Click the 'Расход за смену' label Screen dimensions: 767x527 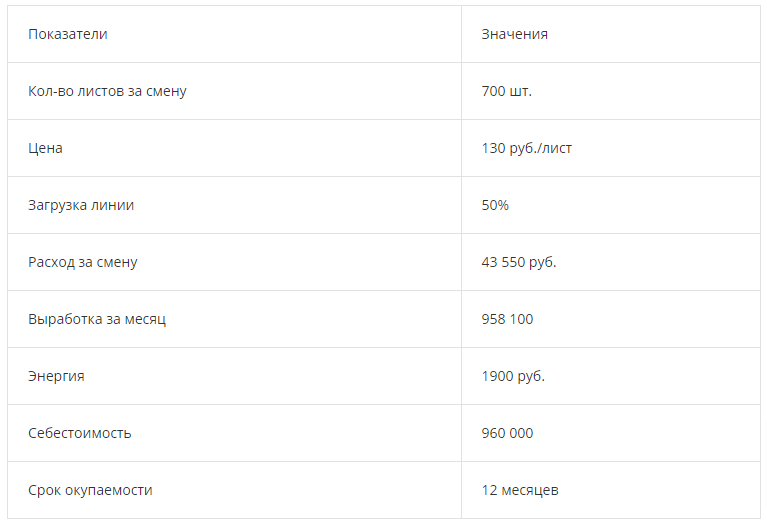click(x=83, y=262)
